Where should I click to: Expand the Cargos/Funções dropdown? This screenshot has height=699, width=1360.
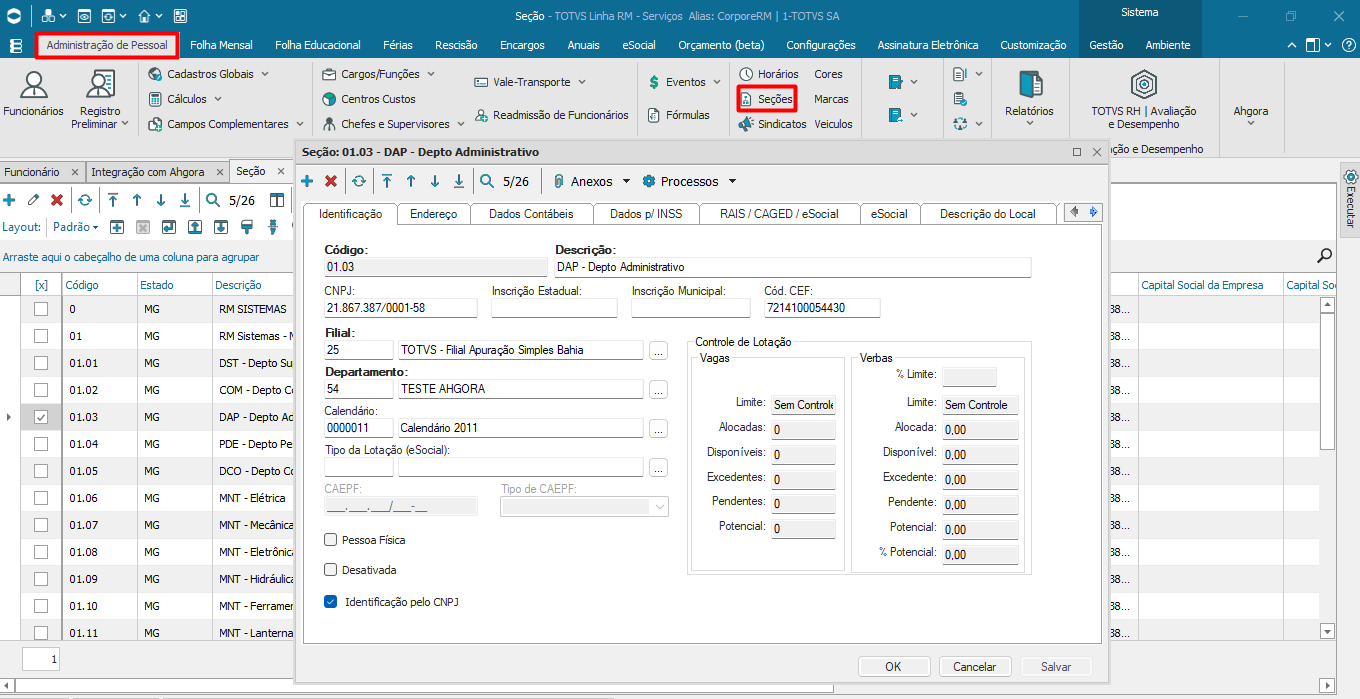431,74
